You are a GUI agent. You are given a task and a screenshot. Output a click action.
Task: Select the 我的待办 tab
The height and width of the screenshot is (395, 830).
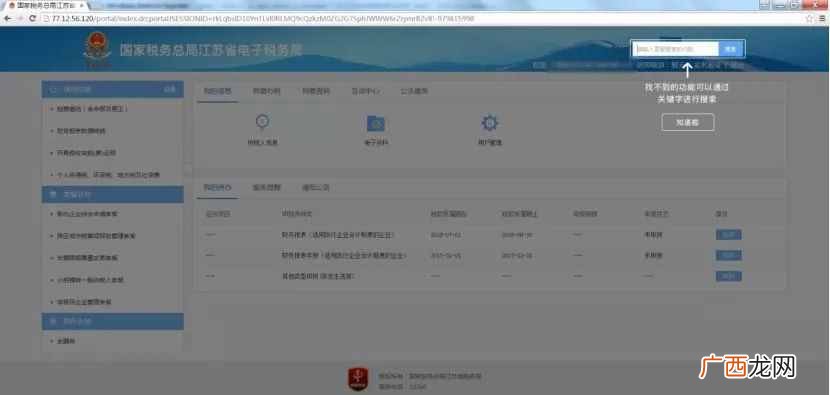tap(218, 187)
